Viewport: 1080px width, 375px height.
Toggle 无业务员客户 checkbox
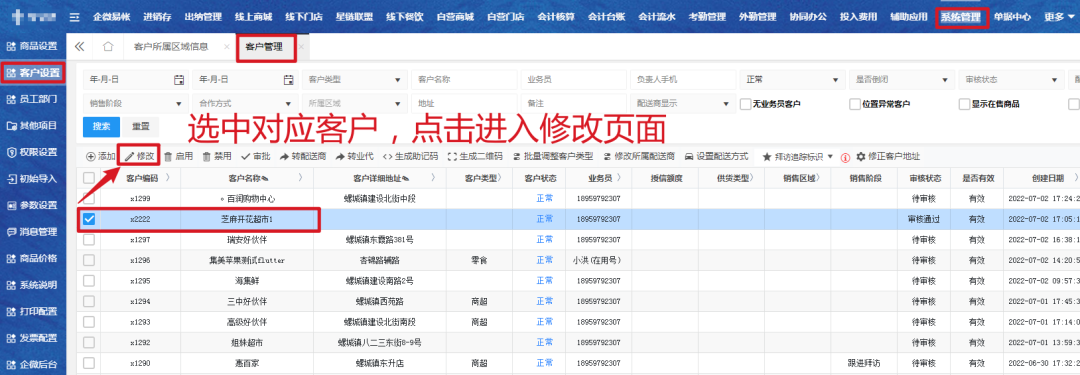coord(745,104)
